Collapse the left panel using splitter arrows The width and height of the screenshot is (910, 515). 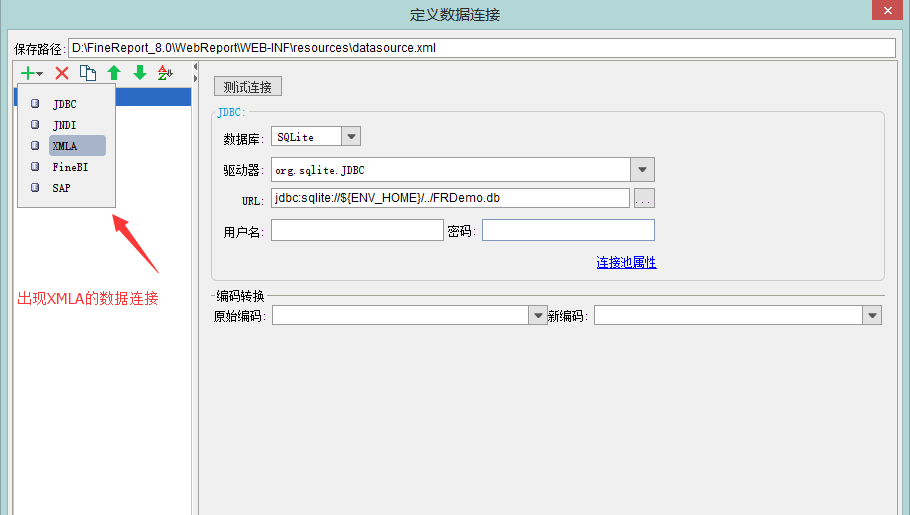pos(196,73)
